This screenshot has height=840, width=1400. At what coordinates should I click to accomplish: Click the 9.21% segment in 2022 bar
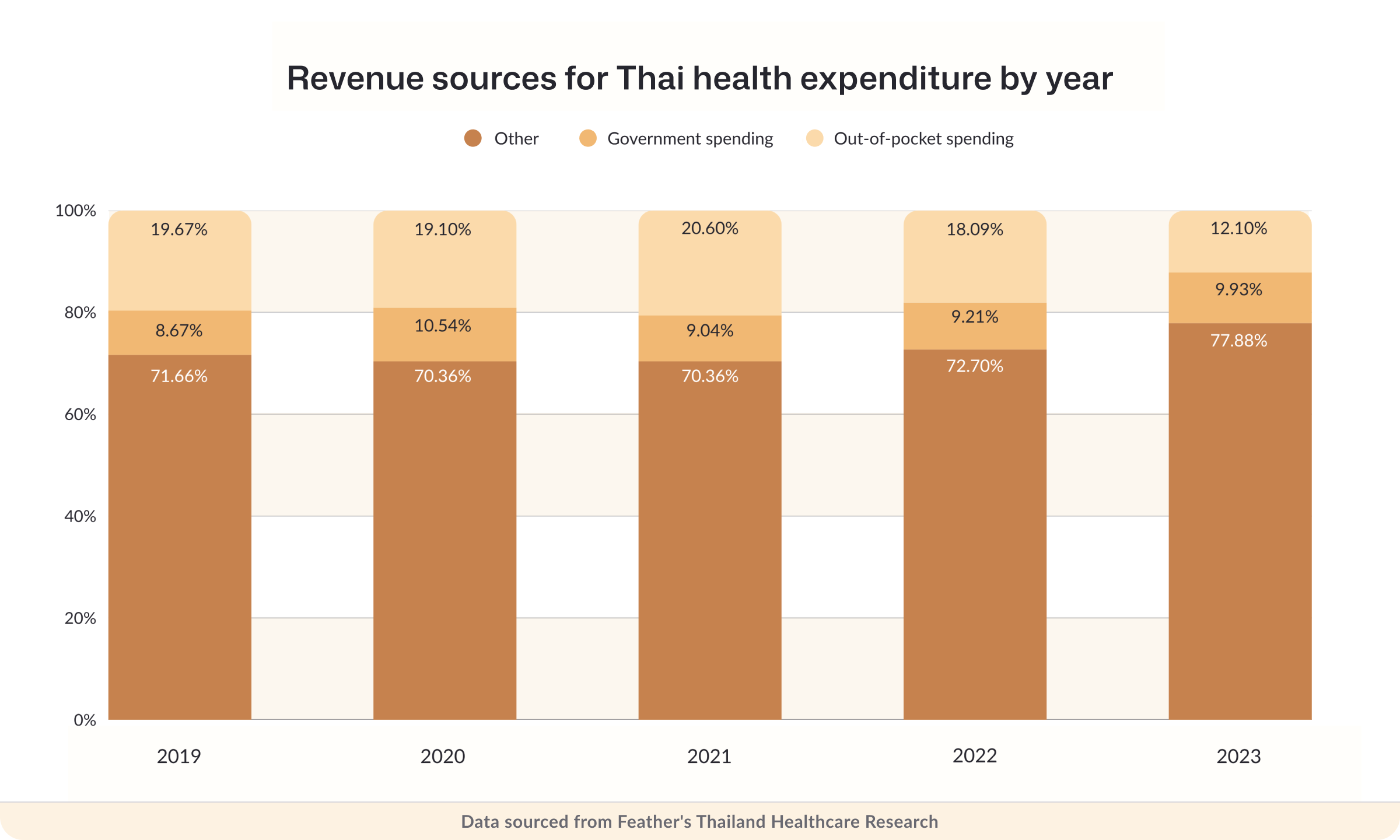coord(975,326)
